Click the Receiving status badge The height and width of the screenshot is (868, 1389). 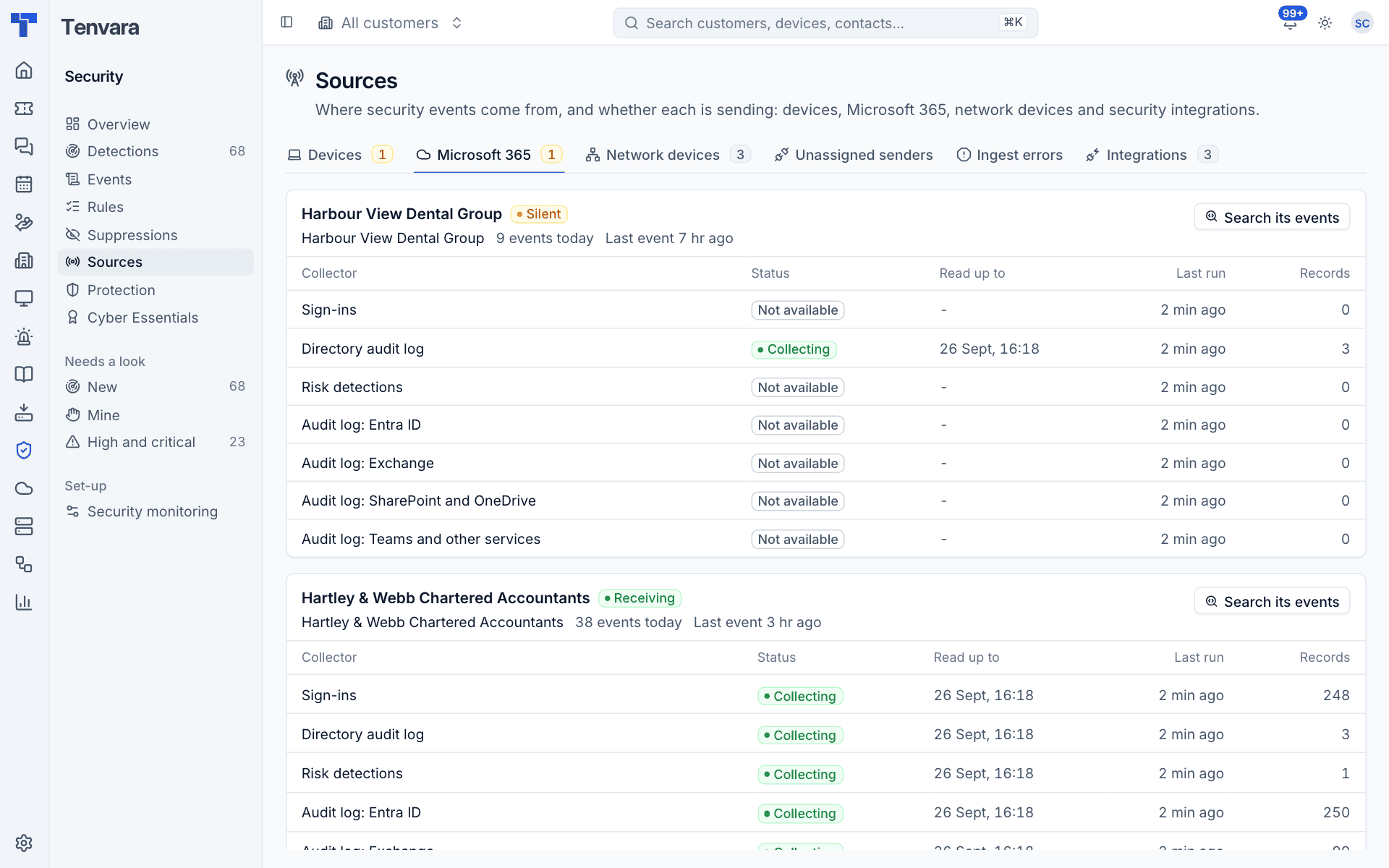click(x=640, y=598)
